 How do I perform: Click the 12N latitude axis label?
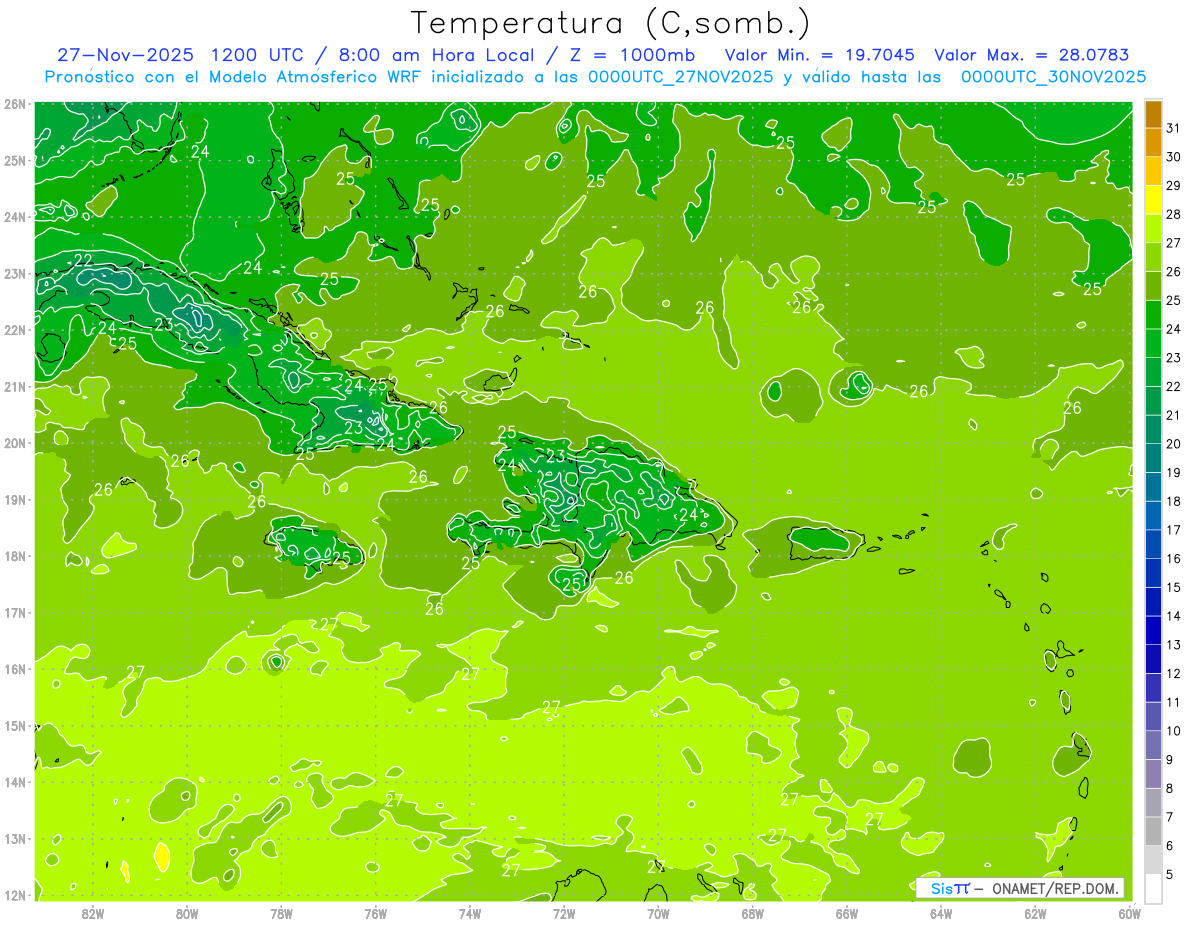click(14, 895)
